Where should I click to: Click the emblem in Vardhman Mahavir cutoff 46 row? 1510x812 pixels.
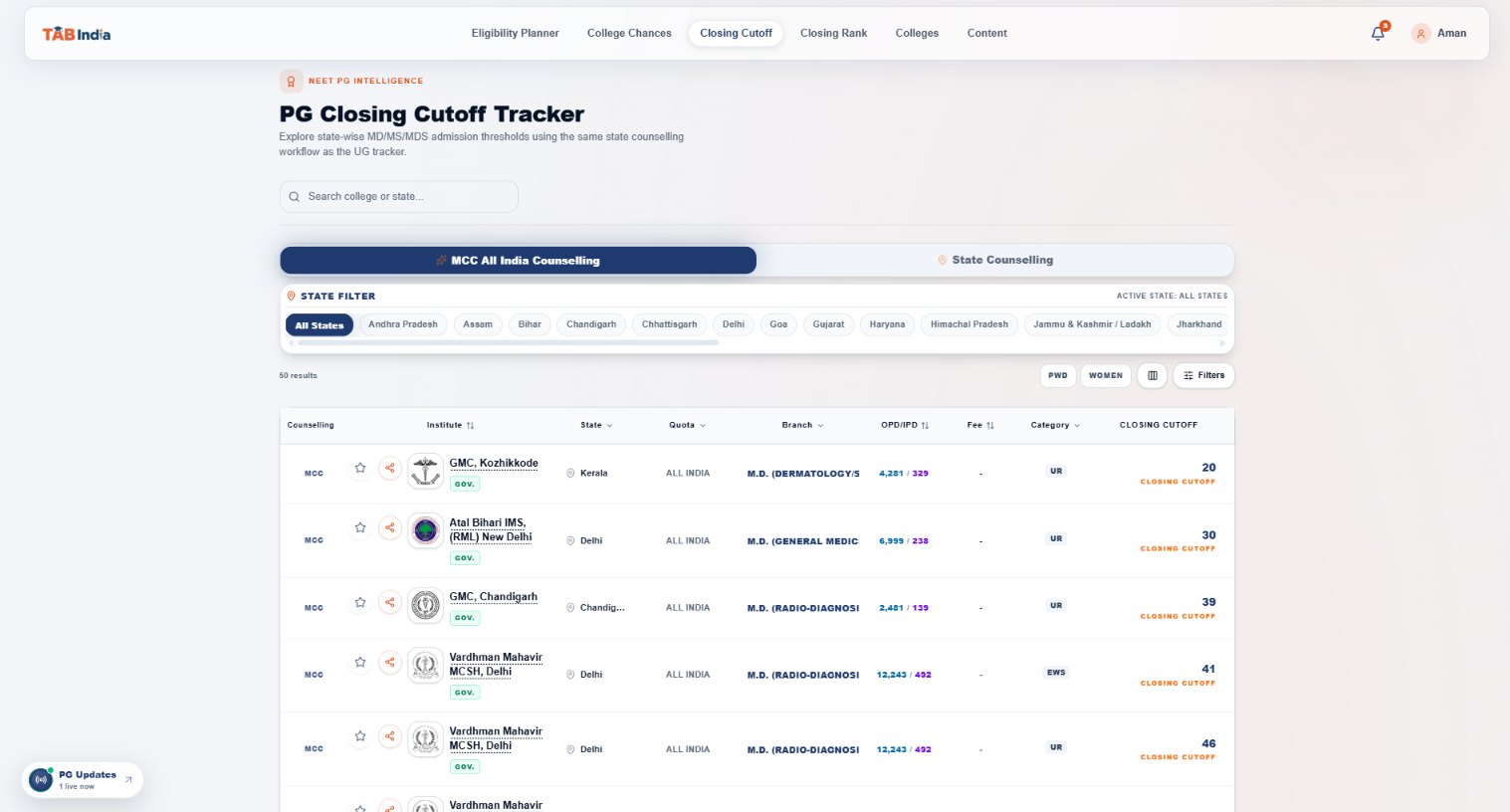click(x=426, y=739)
